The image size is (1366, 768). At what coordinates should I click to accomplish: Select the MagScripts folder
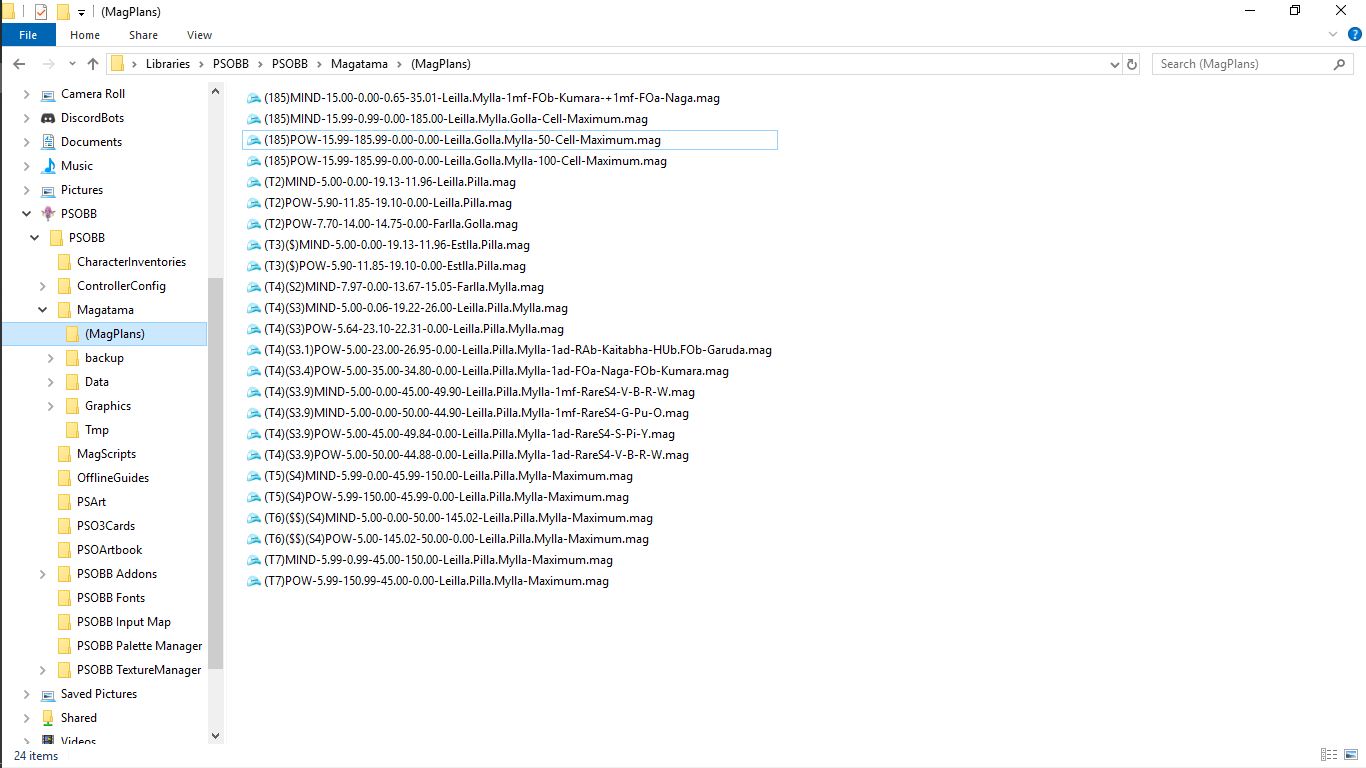[x=106, y=454]
